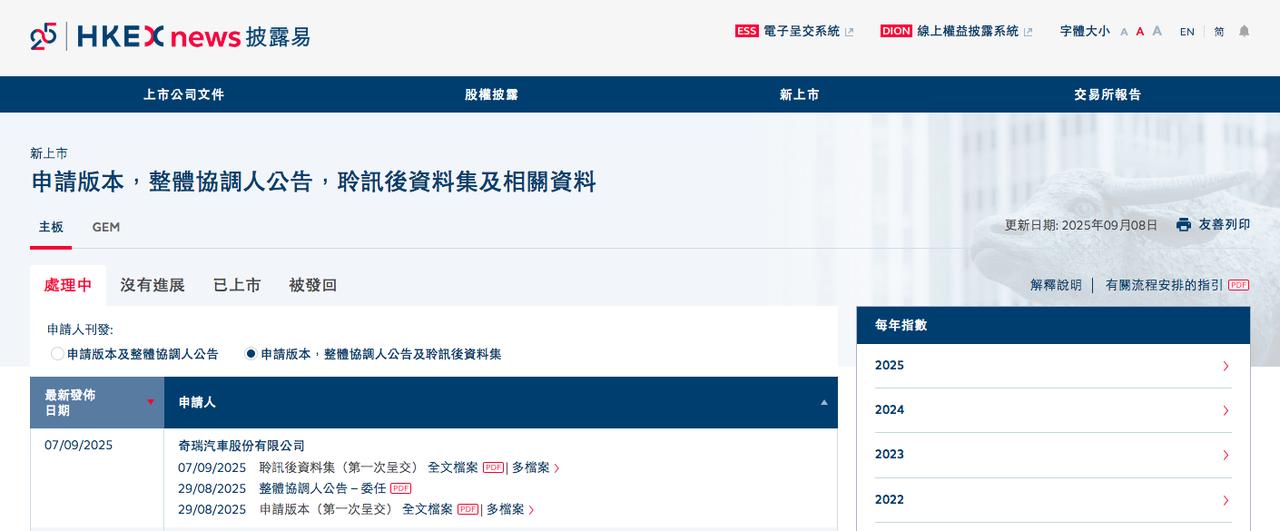Click PDF icon after 整體協調人公告 – 委任

(401, 488)
